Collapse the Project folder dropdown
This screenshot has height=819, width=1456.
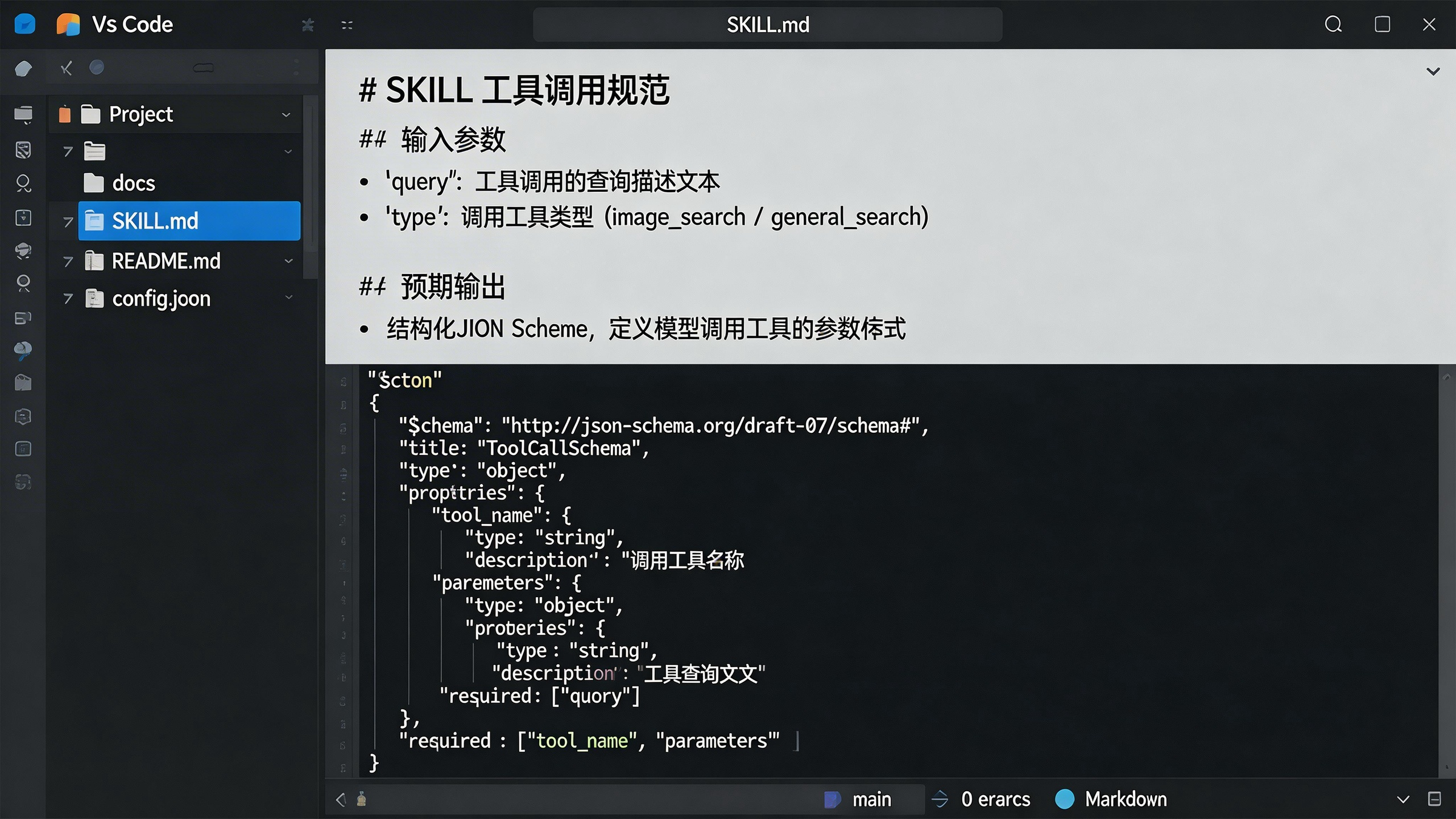[x=286, y=115]
